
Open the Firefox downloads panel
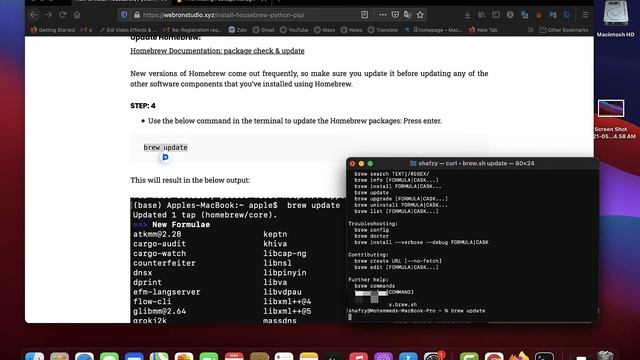[x=467, y=15]
